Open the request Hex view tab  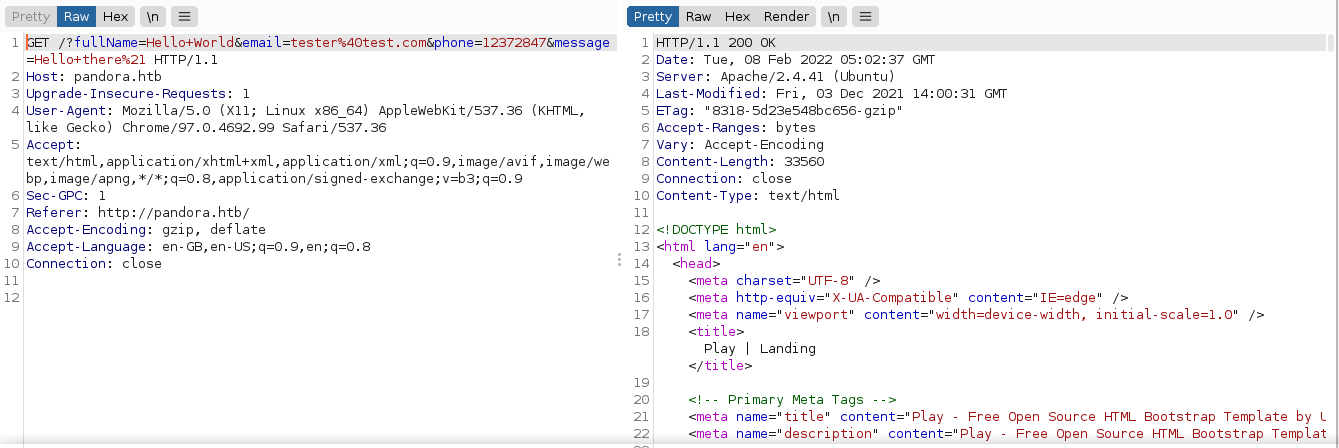(115, 17)
